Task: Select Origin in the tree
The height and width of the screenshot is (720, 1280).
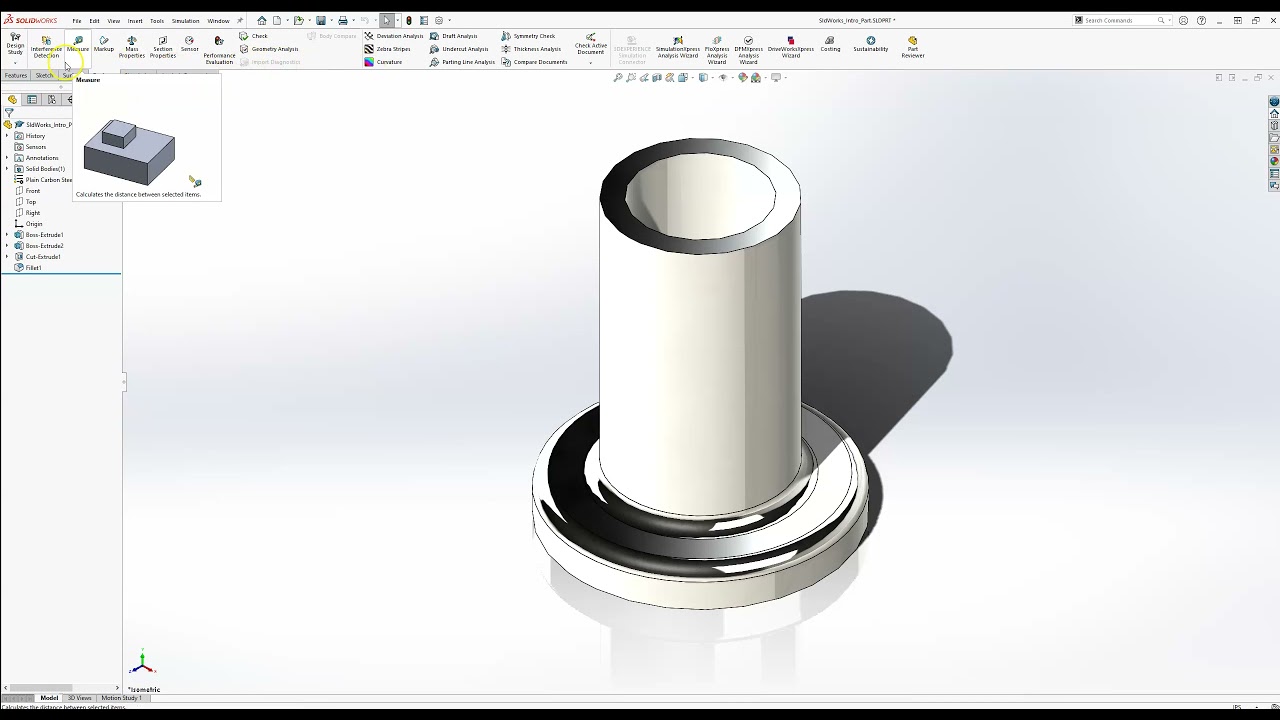Action: point(28,224)
